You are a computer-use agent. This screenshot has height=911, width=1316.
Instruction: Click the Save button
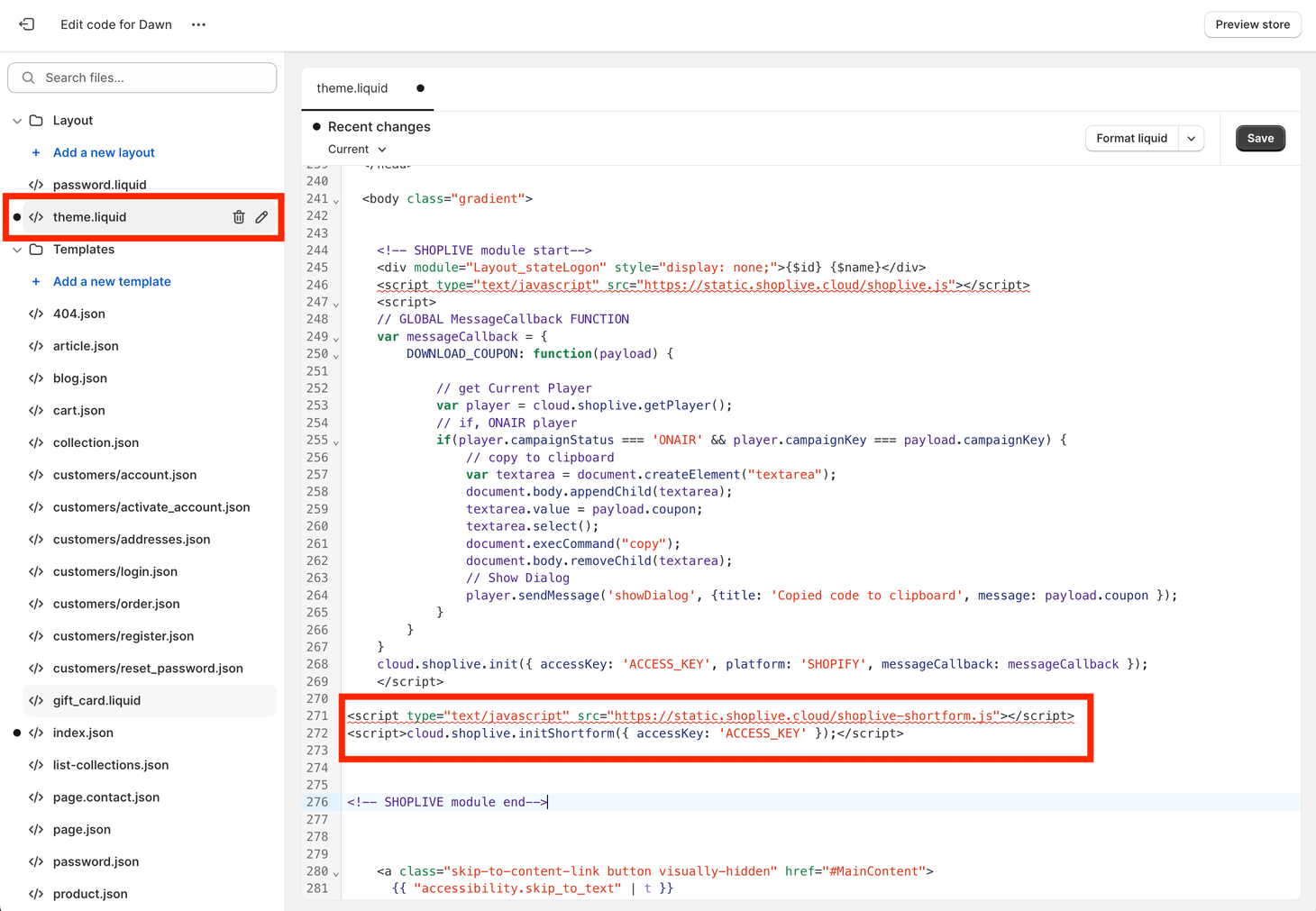1260,139
